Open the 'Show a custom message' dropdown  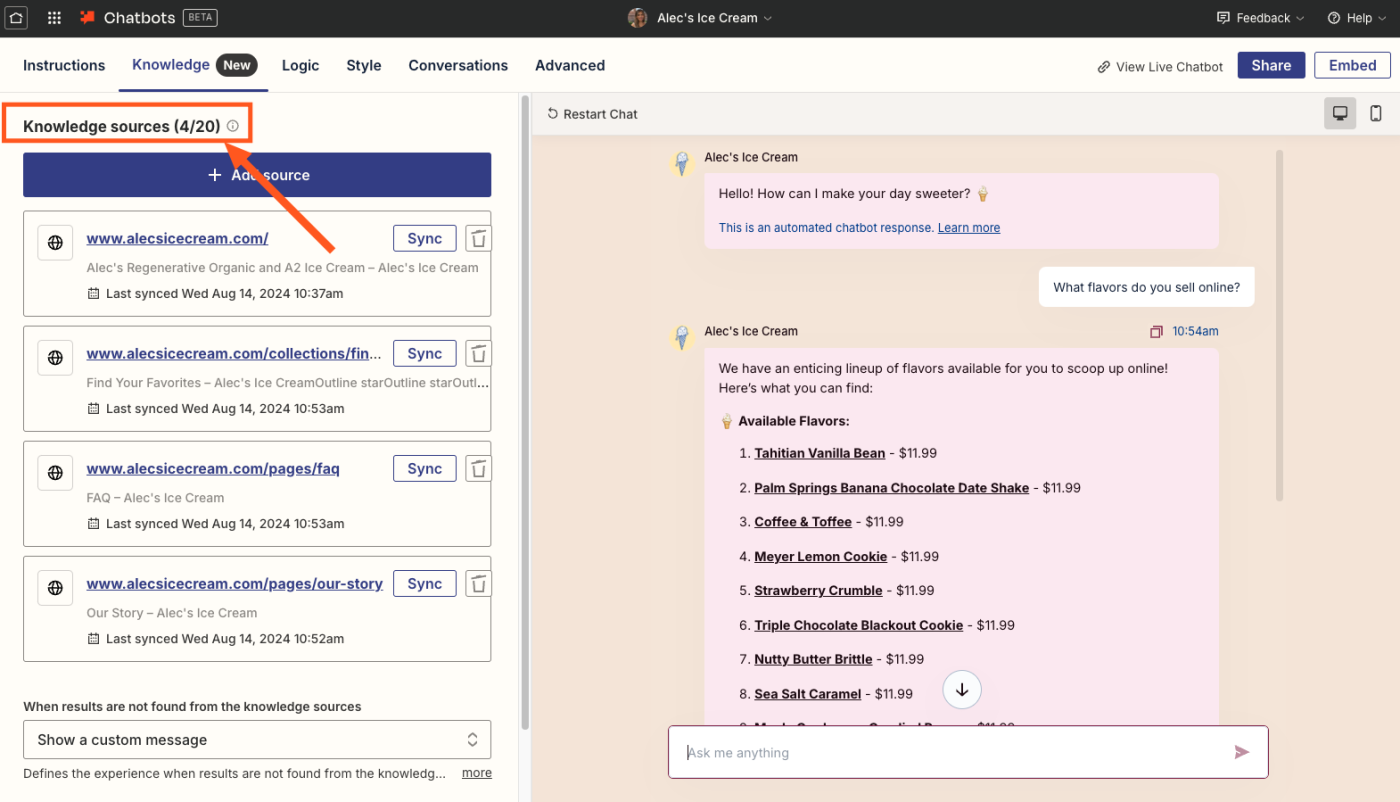pyautogui.click(x=257, y=740)
